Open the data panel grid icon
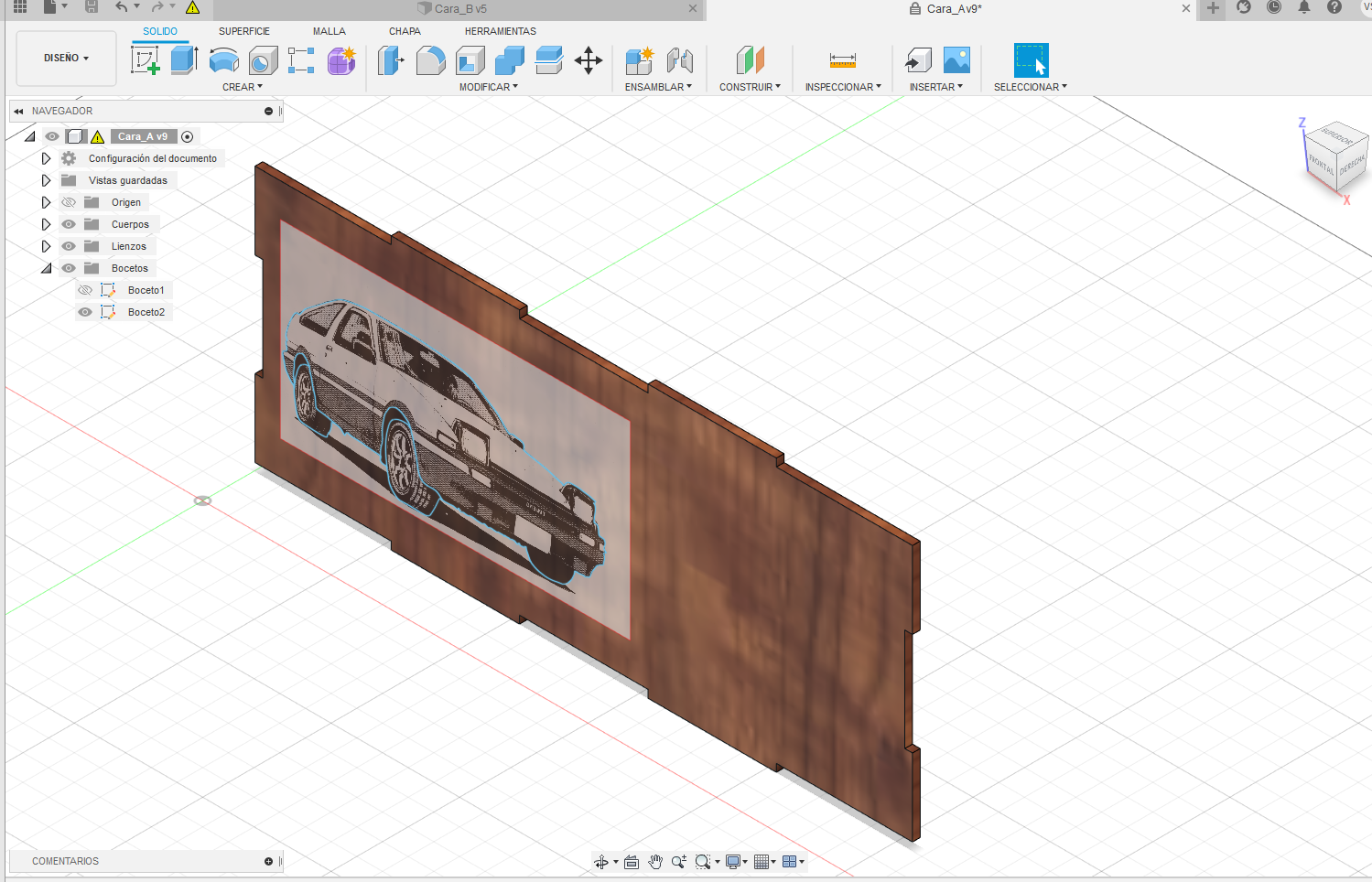This screenshot has width=1372, height=882. click(x=19, y=6)
